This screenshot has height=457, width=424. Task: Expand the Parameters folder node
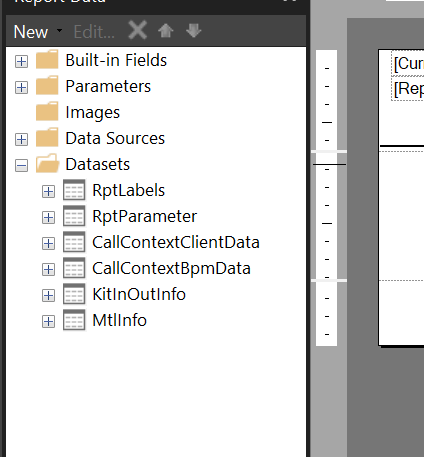(x=21, y=88)
